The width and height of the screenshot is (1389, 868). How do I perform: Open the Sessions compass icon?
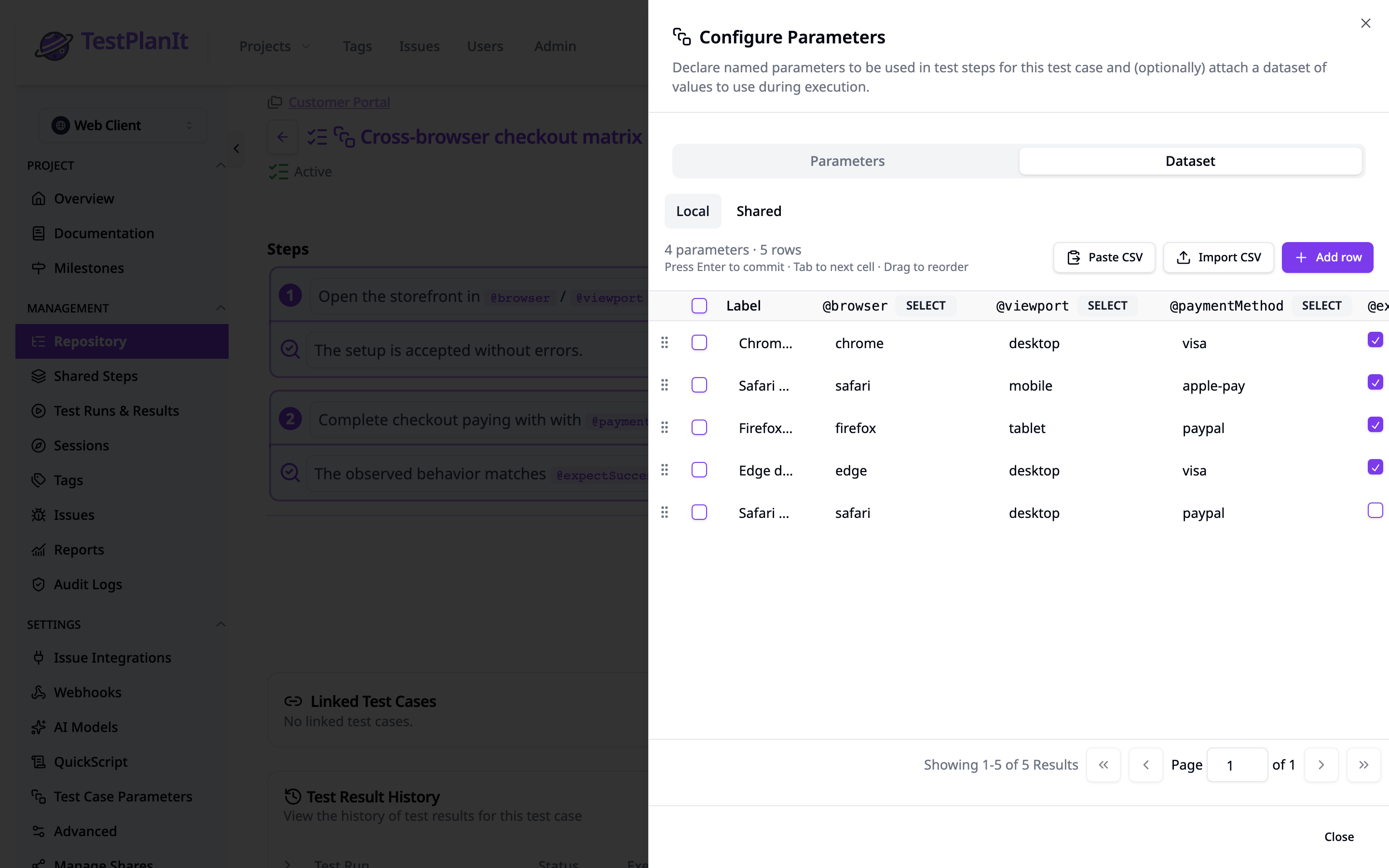[39, 446]
